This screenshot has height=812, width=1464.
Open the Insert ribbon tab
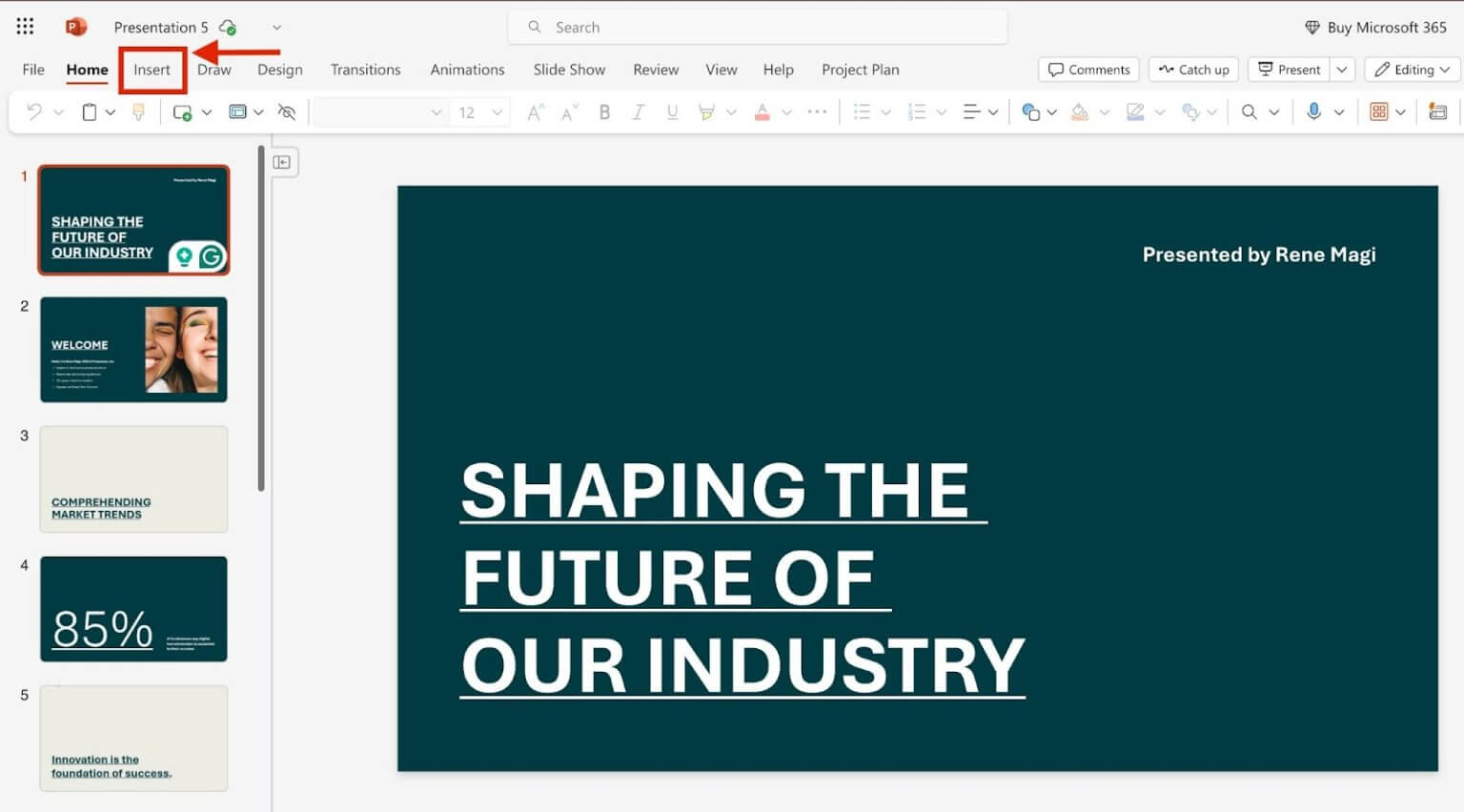pyautogui.click(x=152, y=70)
